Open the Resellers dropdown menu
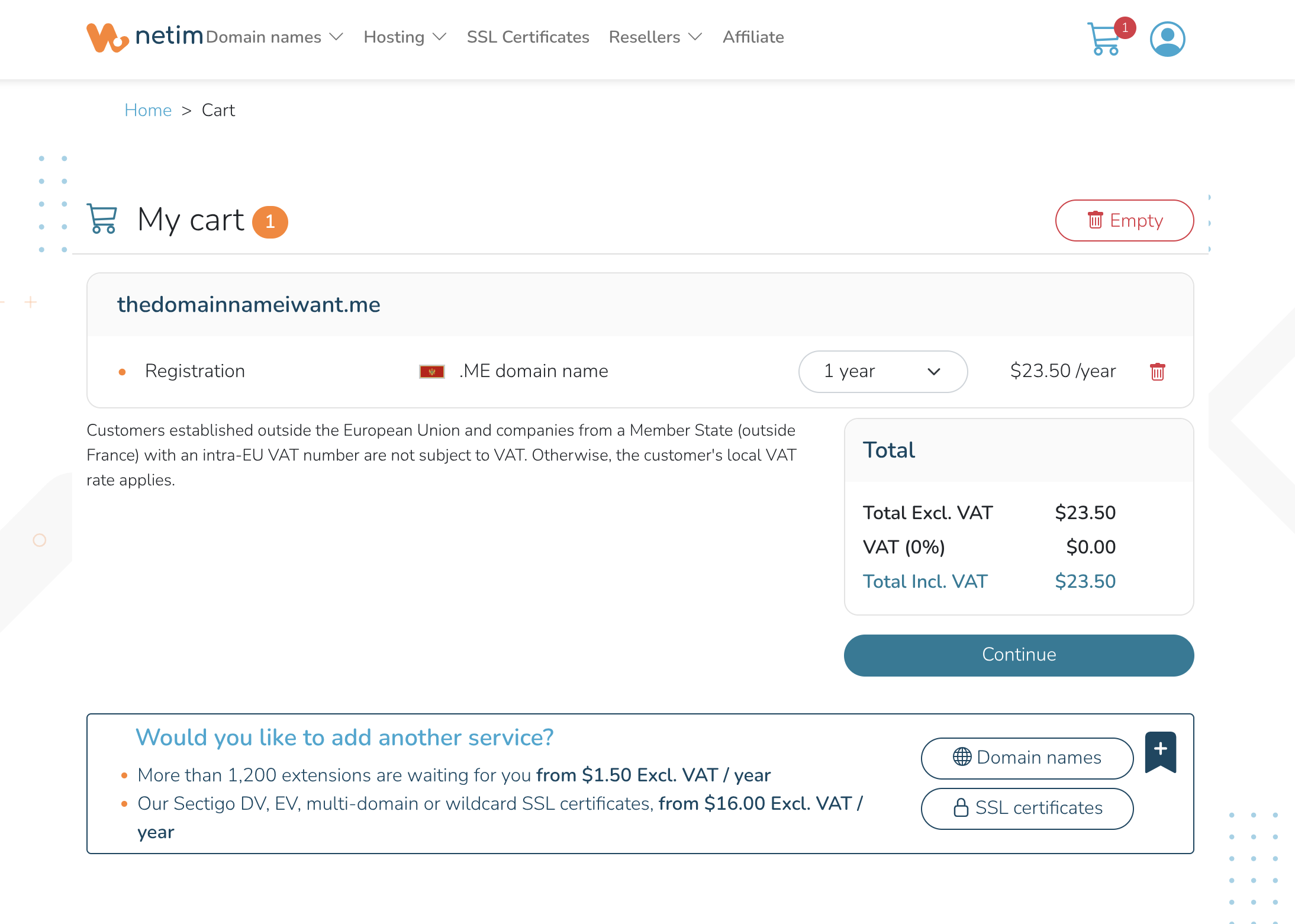Screen dimensions: 1295x924 (x=655, y=37)
